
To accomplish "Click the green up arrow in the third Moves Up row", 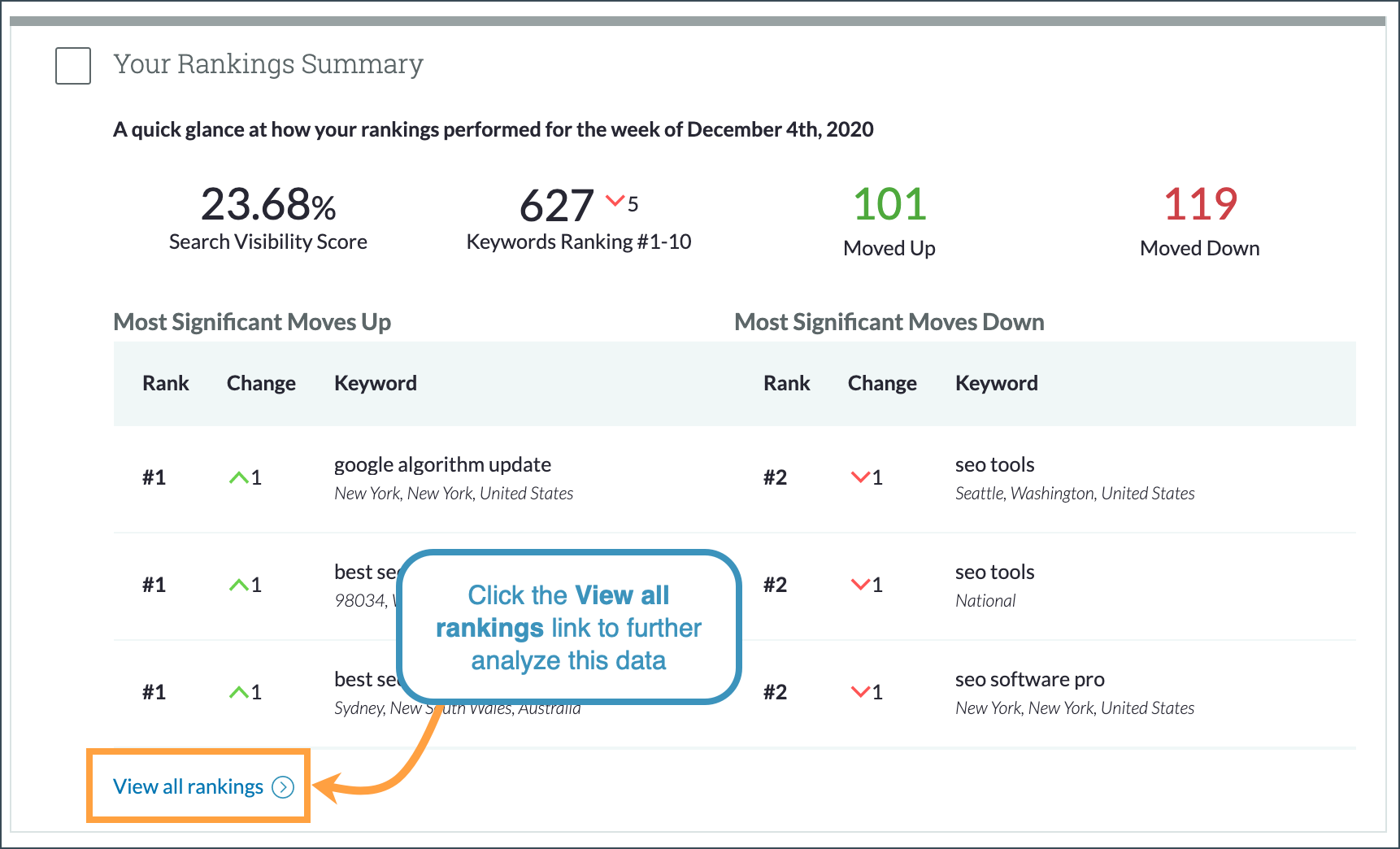I will [x=238, y=691].
